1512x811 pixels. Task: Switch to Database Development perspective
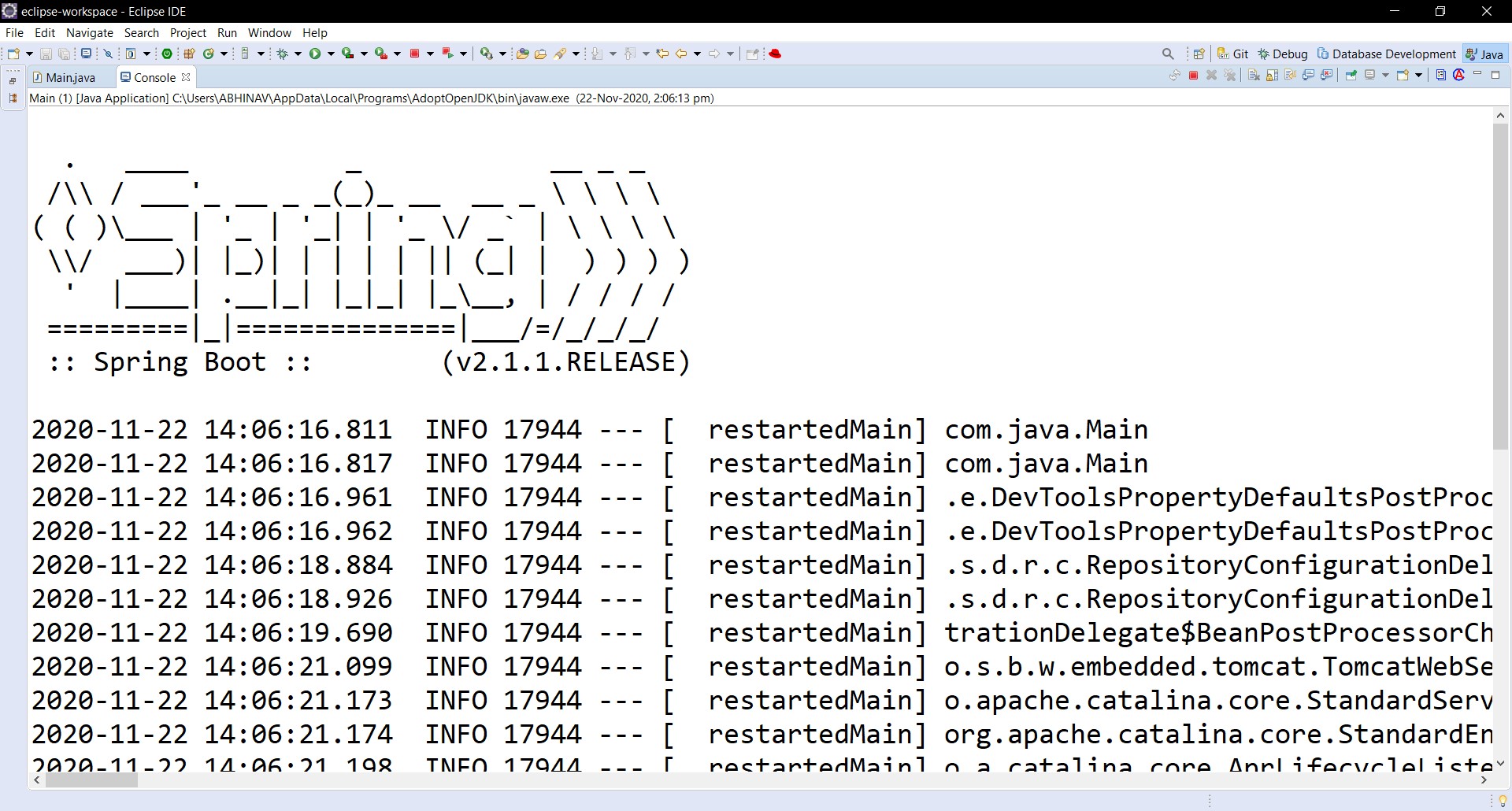click(1387, 54)
